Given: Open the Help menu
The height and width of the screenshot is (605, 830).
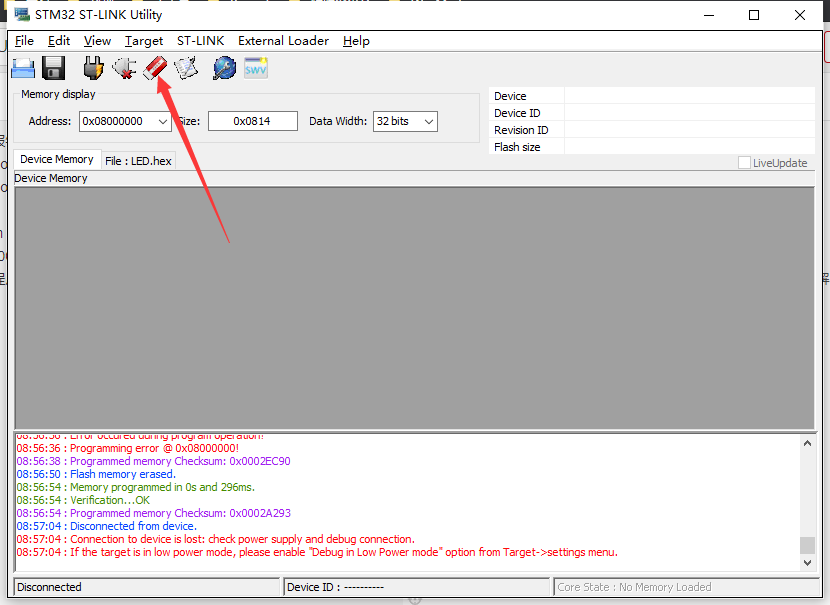Looking at the screenshot, I should (x=356, y=41).
